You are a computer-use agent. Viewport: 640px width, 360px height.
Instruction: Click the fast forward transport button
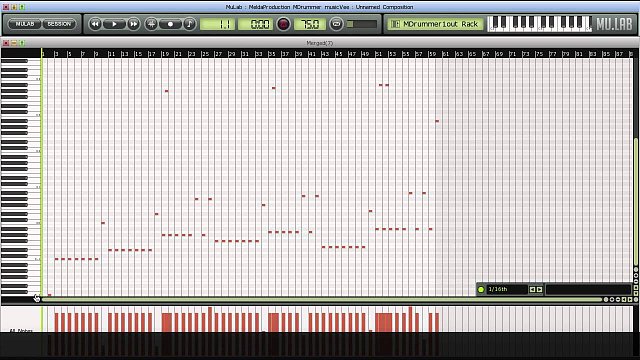[133, 24]
